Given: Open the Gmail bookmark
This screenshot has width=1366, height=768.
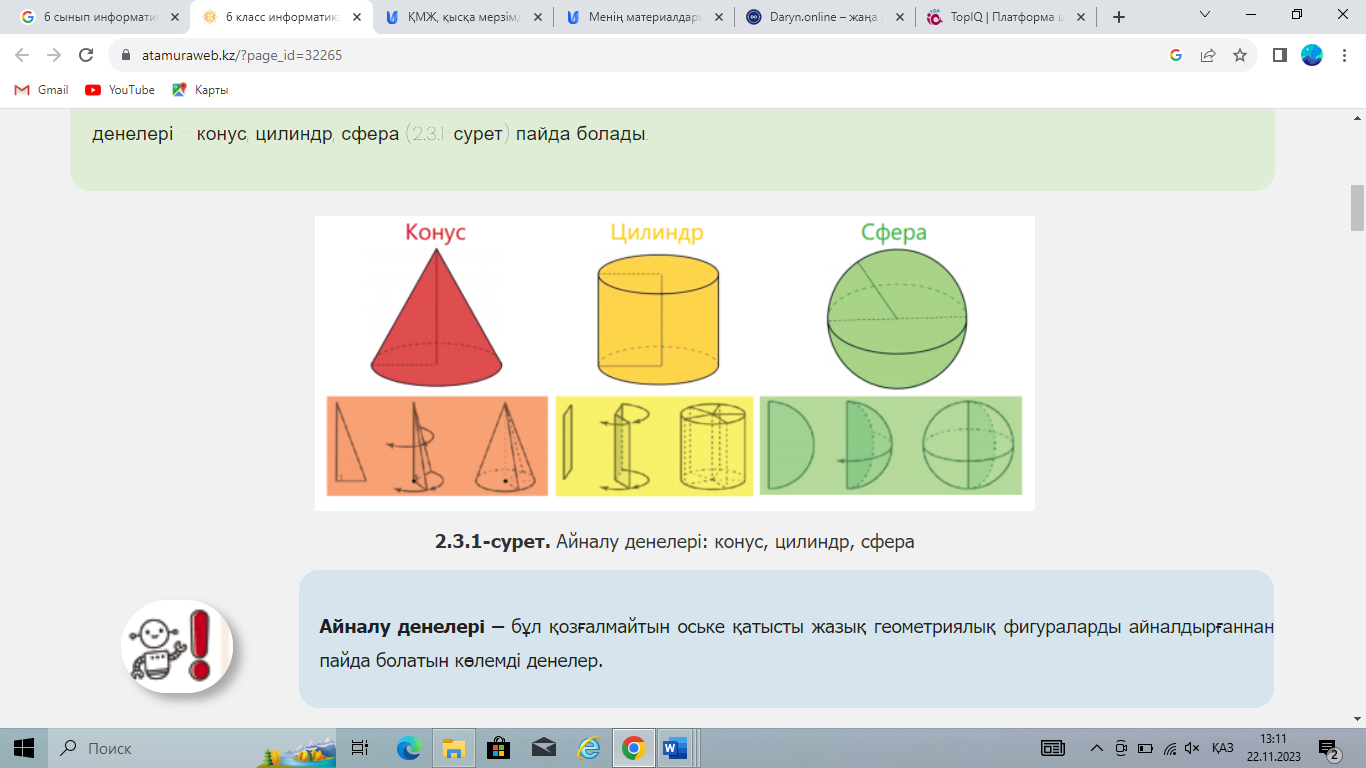Looking at the screenshot, I should [x=41, y=90].
